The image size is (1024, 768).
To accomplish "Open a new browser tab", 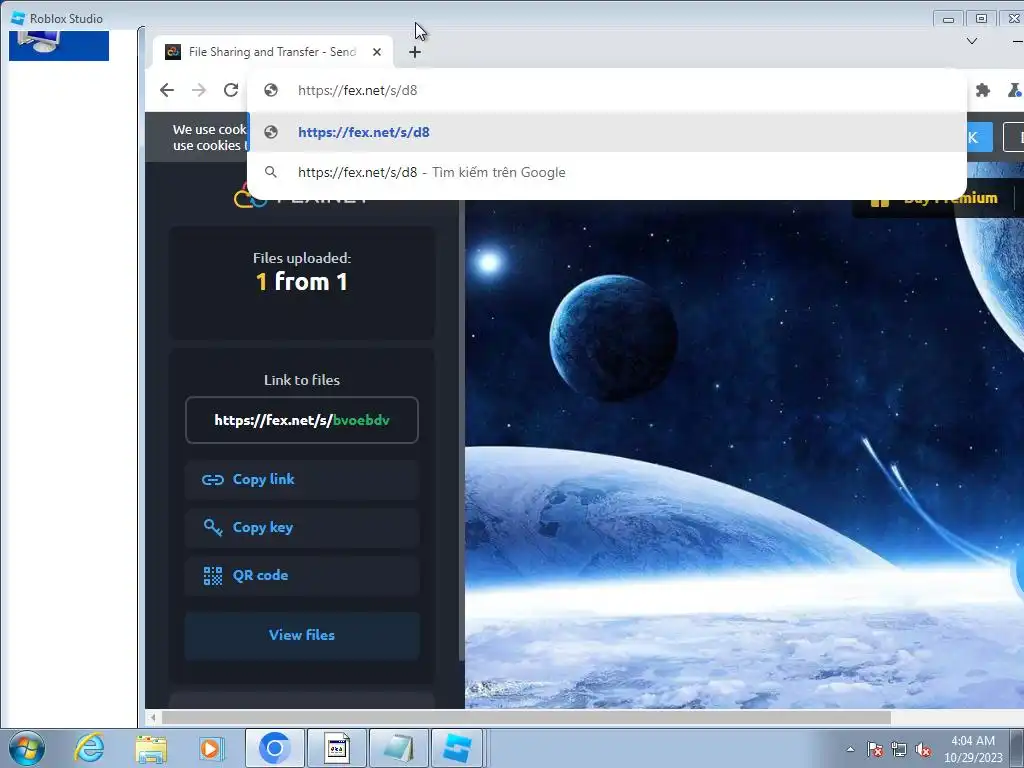I will (x=415, y=52).
